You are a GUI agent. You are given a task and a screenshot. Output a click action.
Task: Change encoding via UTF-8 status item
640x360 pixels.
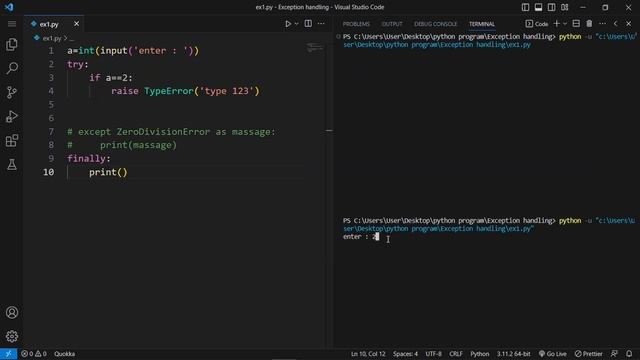[x=433, y=354]
